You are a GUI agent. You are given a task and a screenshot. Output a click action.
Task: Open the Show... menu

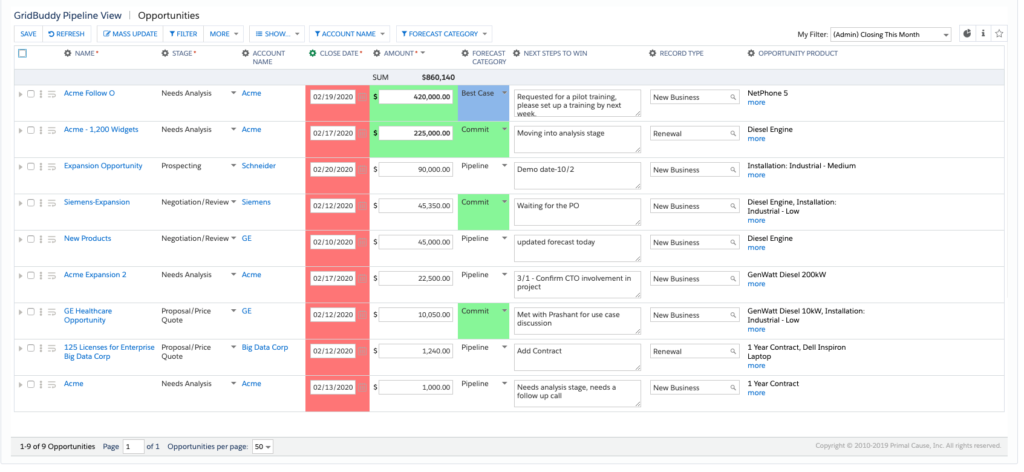tap(277, 34)
